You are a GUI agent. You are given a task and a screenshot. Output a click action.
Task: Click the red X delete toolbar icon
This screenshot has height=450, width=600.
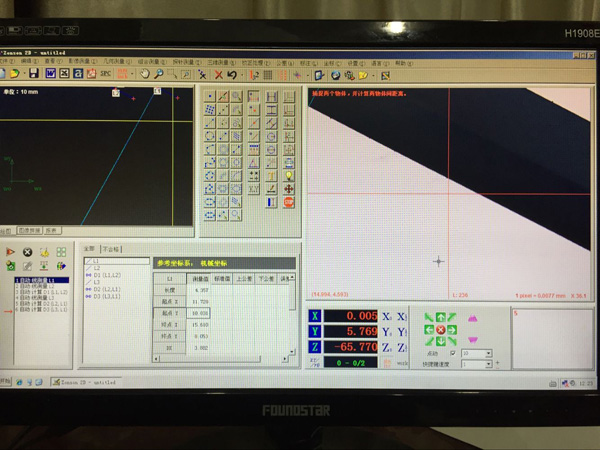pos(217,74)
